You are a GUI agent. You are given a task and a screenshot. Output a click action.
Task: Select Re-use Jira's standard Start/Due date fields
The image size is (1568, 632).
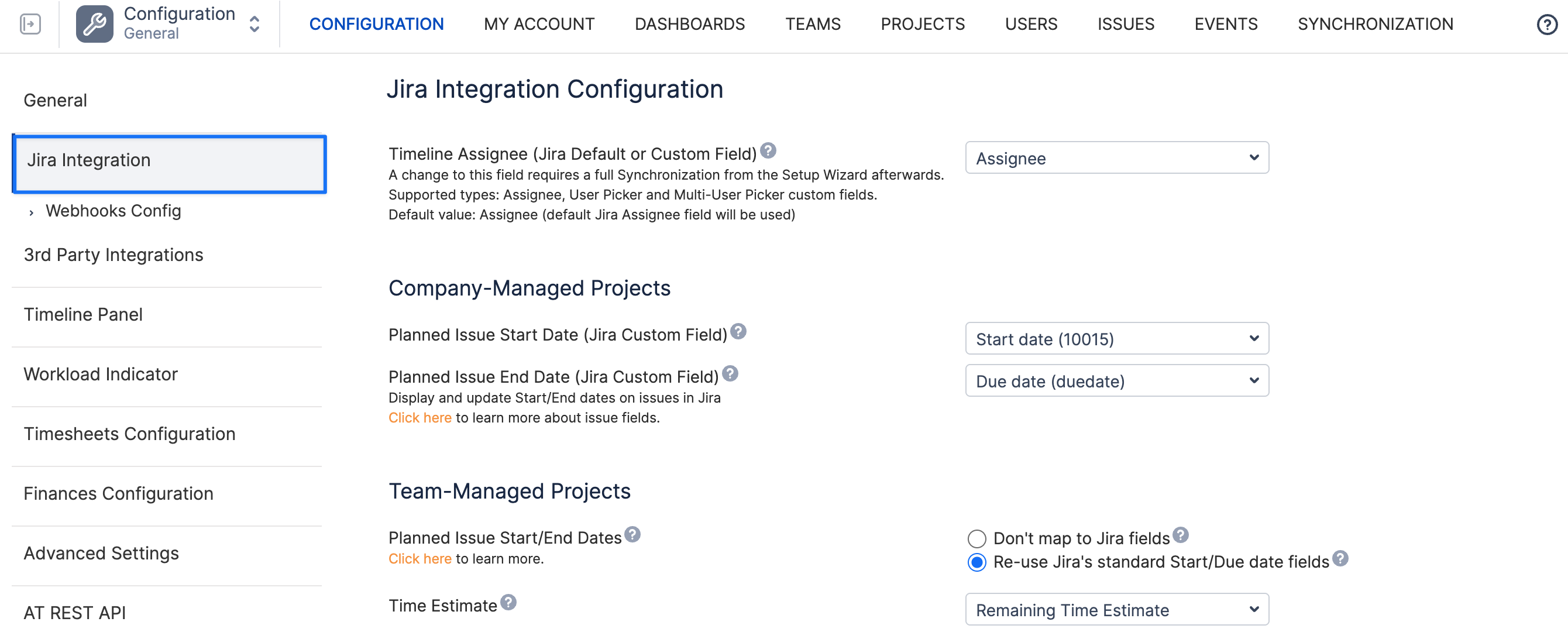[x=976, y=562]
